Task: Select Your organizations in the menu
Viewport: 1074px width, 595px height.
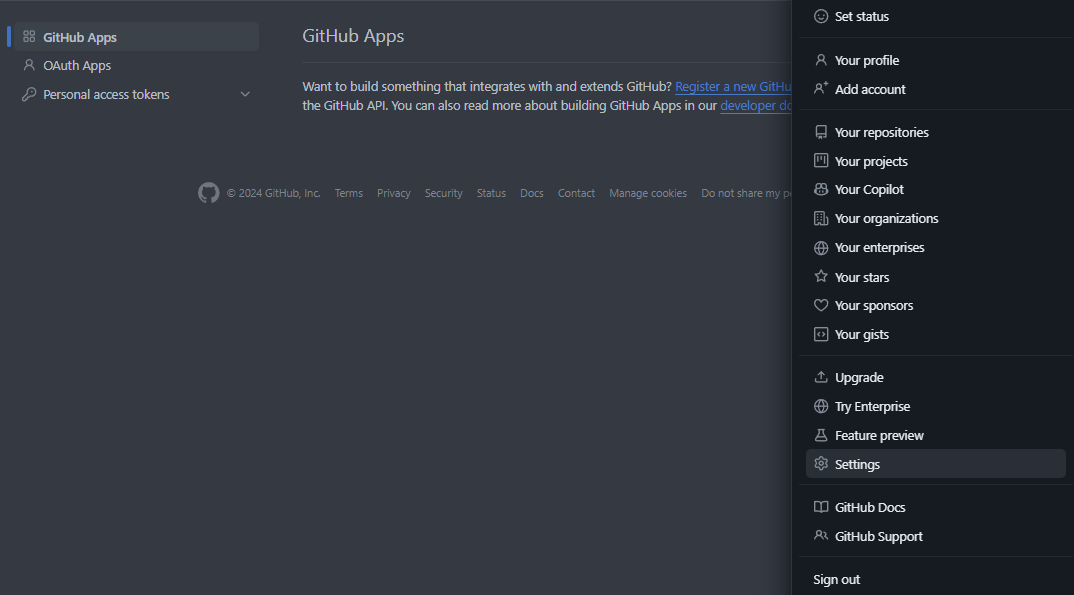Action: (x=936, y=218)
